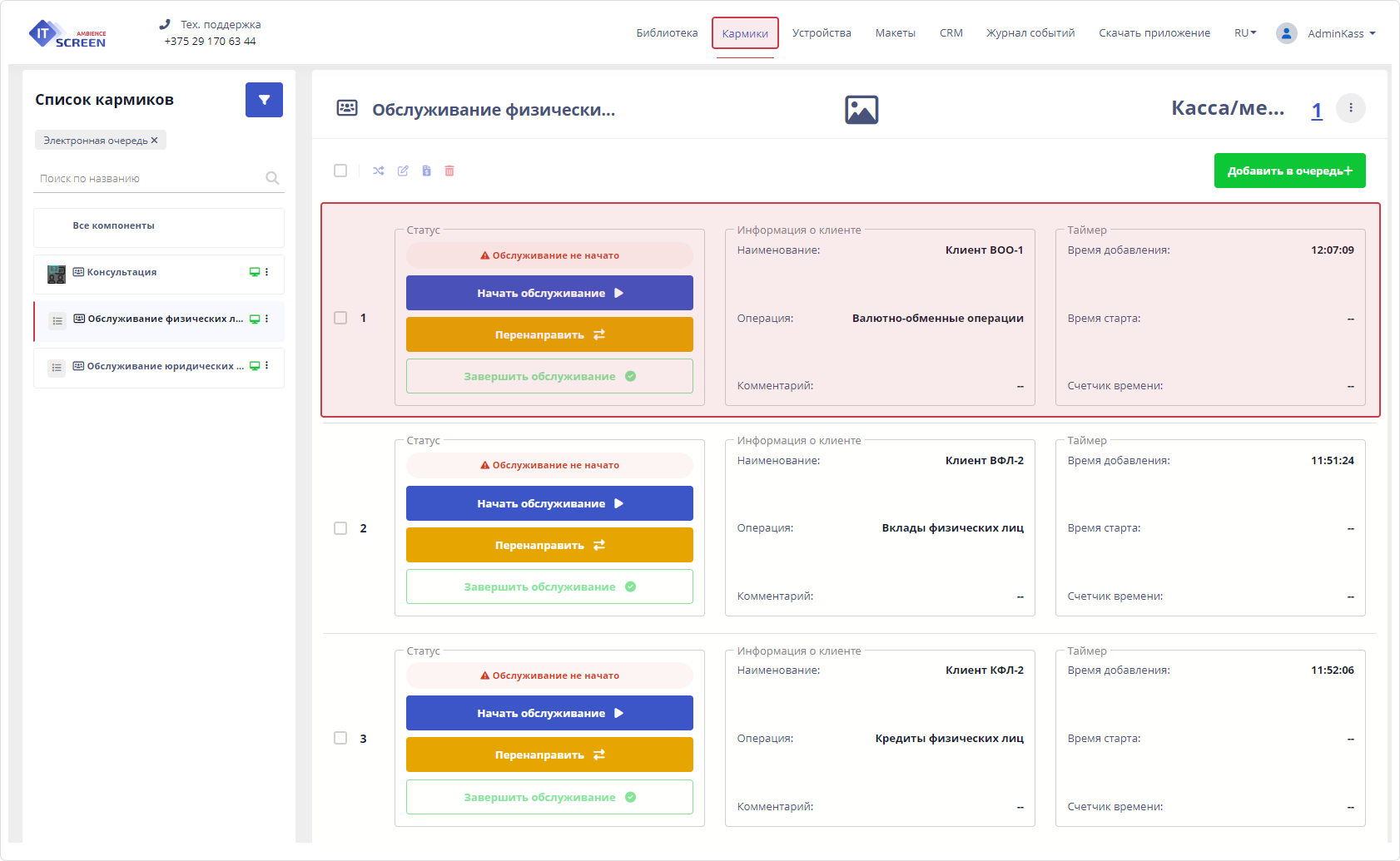
Task: Open the filter button in Список кармиков
Action: tap(264, 100)
